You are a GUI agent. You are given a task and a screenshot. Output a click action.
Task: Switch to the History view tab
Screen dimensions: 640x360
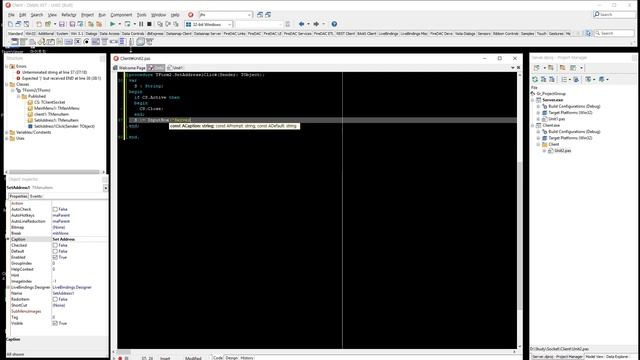point(247,358)
